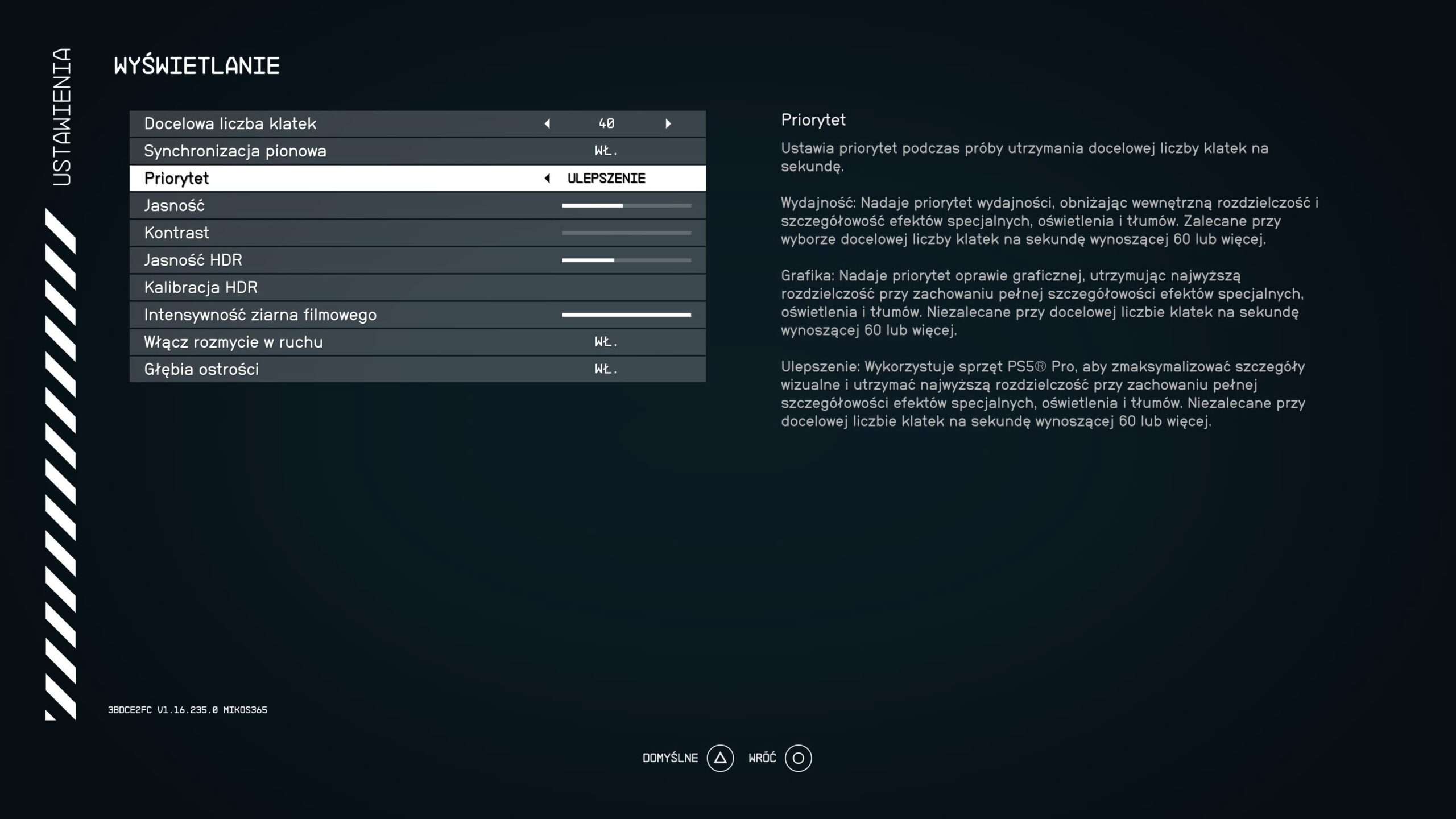Viewport: 1456px width, 819px height.
Task: Click the WRÓĆ label
Action: (762, 758)
